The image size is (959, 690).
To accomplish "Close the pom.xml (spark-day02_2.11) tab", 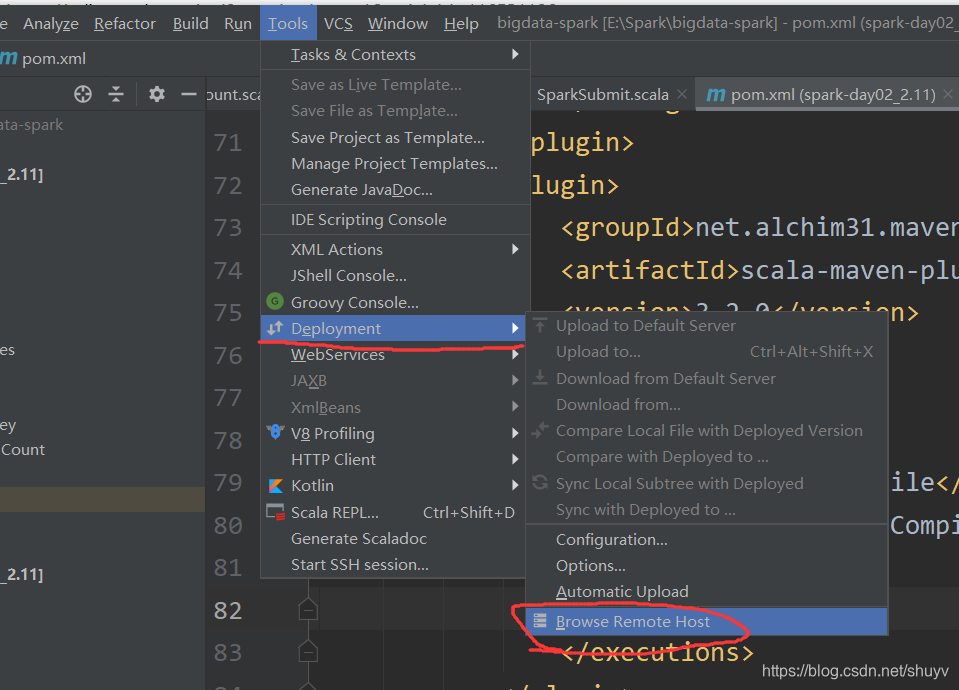I will coord(947,94).
